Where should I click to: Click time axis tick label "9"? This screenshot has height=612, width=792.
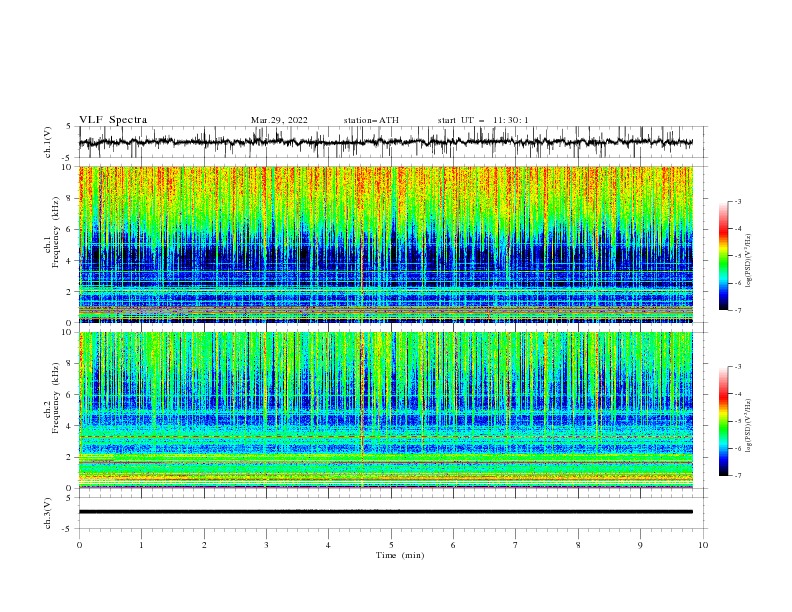point(640,545)
